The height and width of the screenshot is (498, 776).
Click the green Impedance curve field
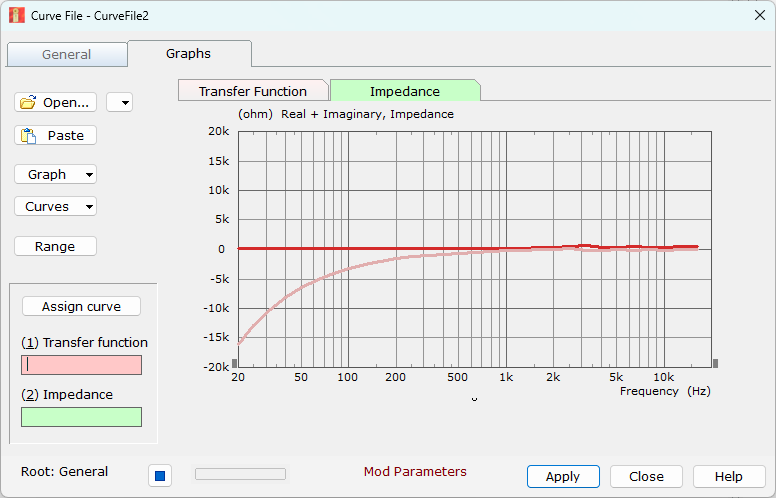click(81, 417)
